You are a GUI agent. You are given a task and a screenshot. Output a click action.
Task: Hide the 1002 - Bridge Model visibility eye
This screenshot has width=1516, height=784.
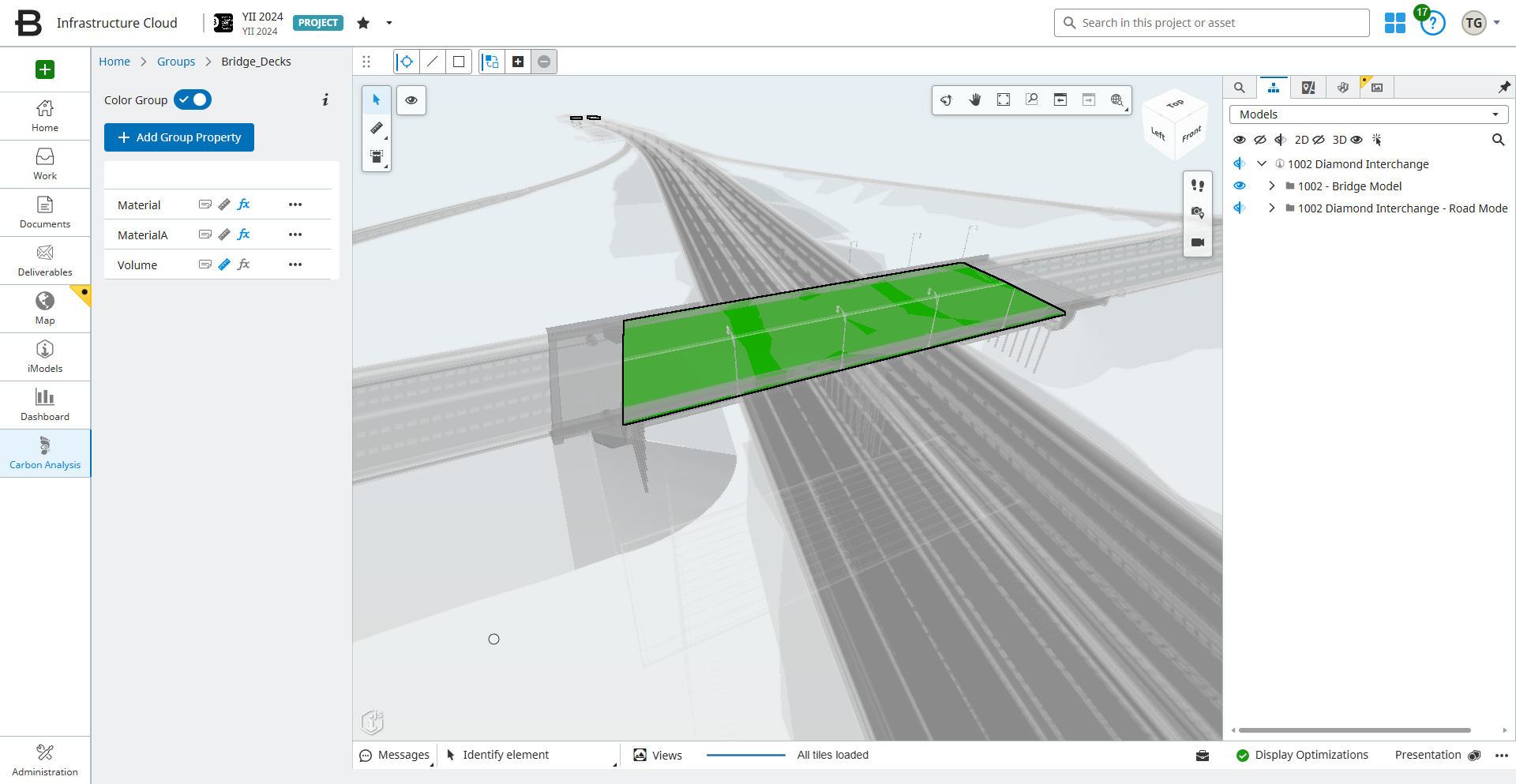pyautogui.click(x=1240, y=186)
